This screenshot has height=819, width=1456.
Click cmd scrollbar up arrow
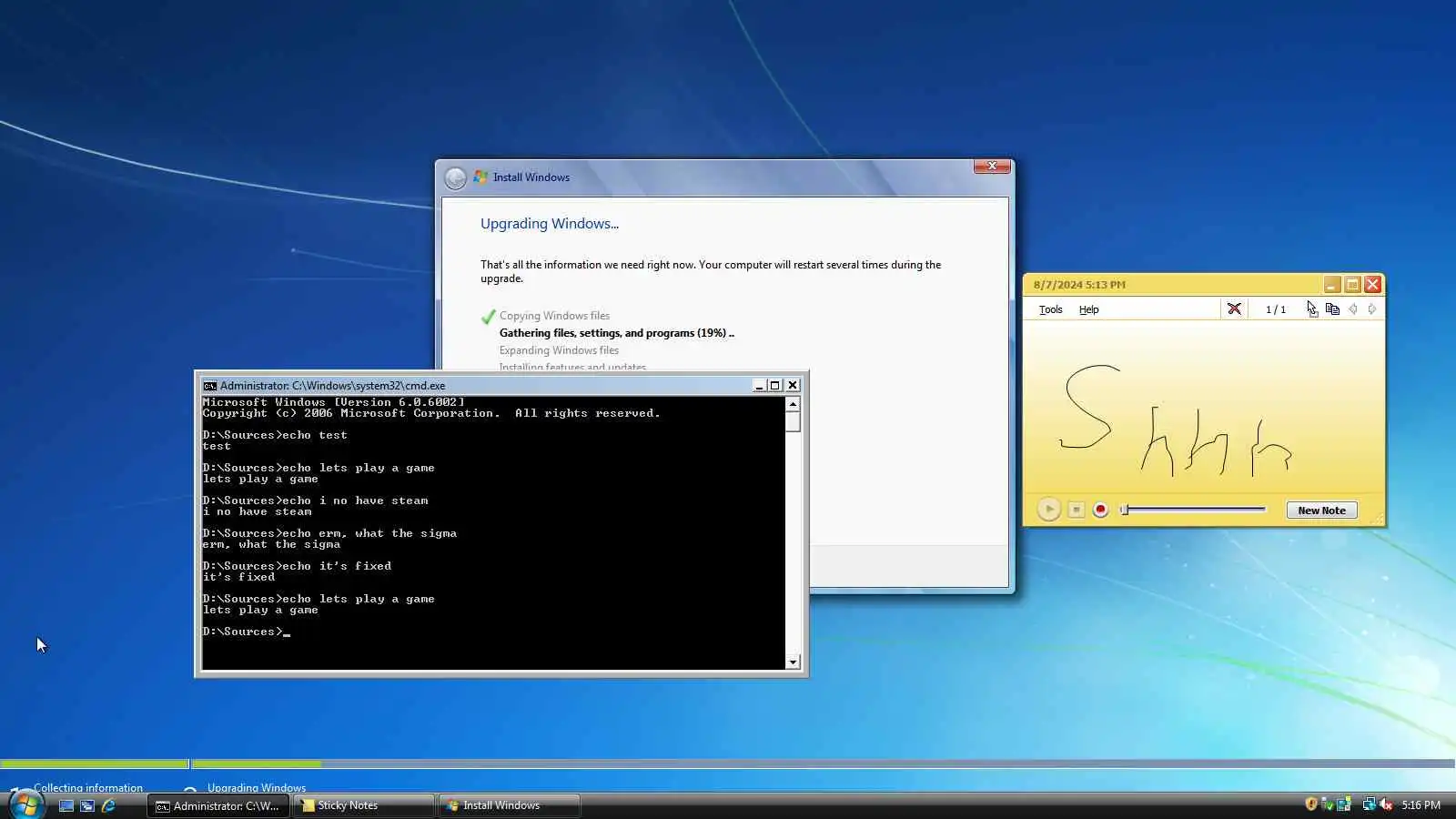tap(793, 404)
